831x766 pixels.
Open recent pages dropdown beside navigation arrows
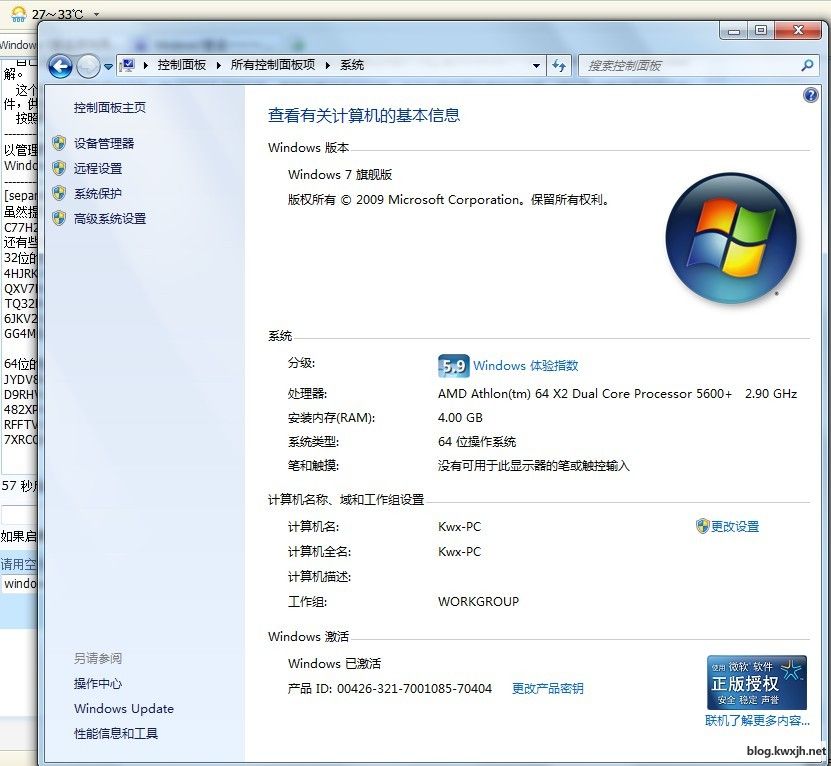(x=108, y=67)
